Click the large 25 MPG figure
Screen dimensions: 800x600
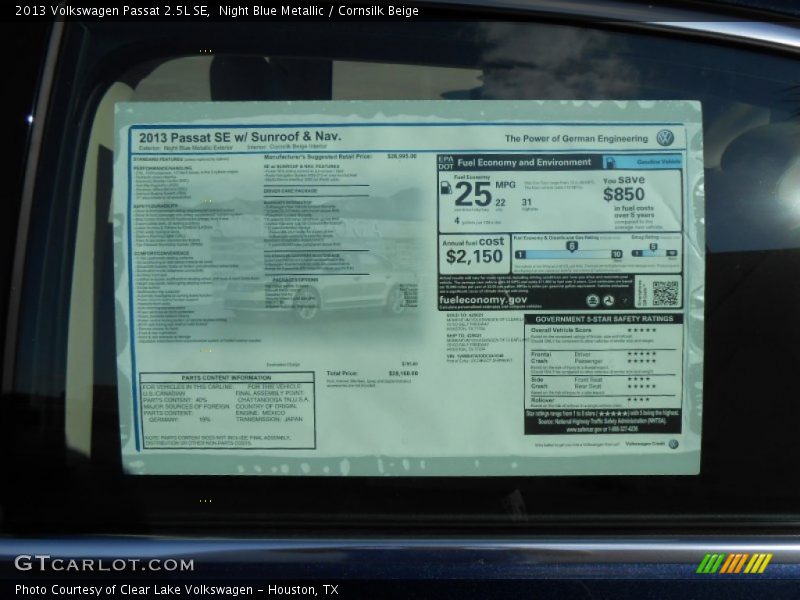coord(473,194)
